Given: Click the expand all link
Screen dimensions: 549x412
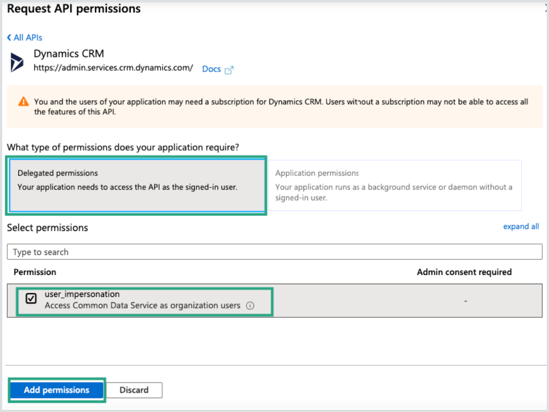Looking at the screenshot, I should [x=521, y=226].
